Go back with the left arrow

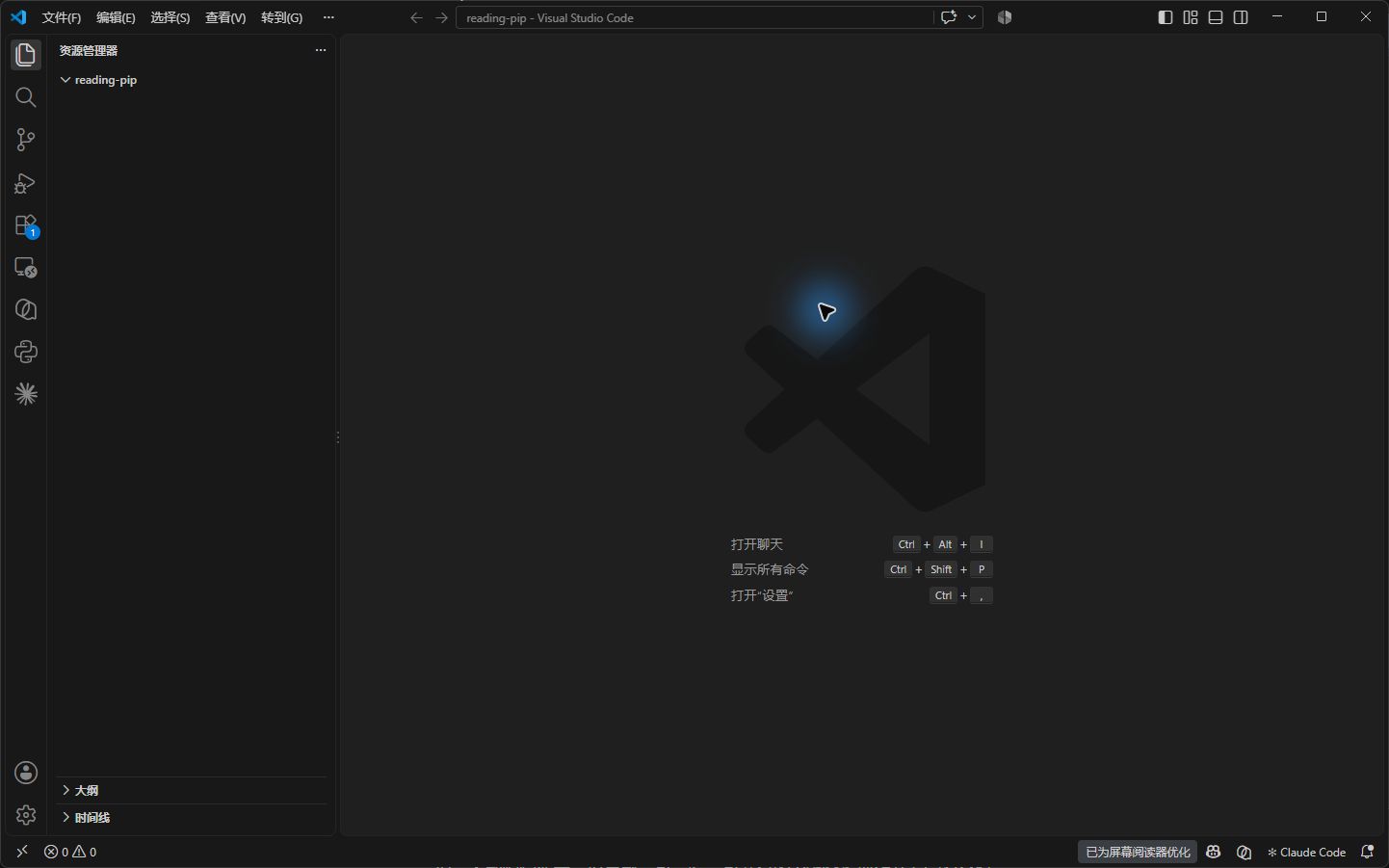416,17
